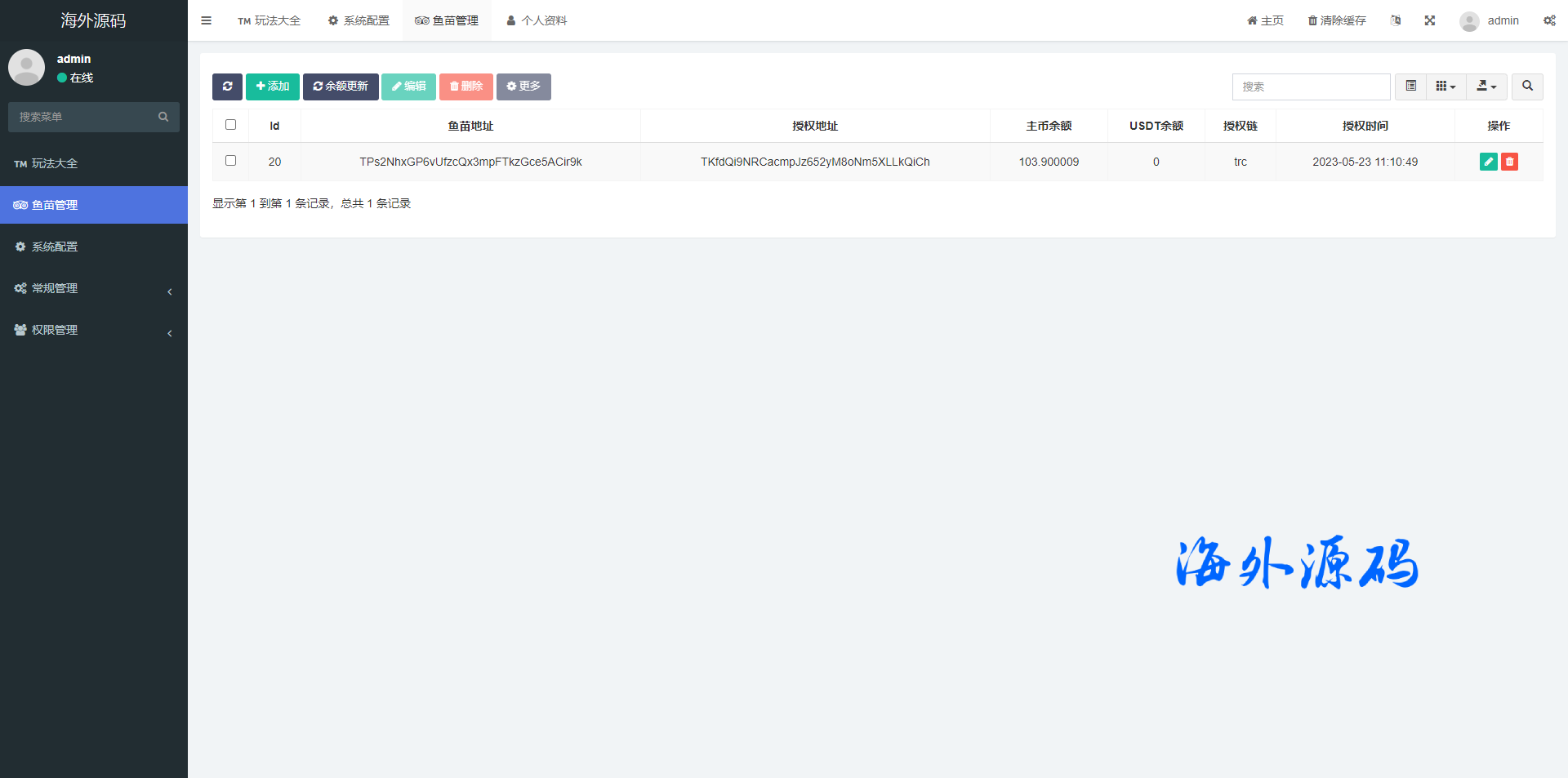Screen dimensions: 1568x778
Task: Open the settings cogs icon at top right
Action: 1549,20
